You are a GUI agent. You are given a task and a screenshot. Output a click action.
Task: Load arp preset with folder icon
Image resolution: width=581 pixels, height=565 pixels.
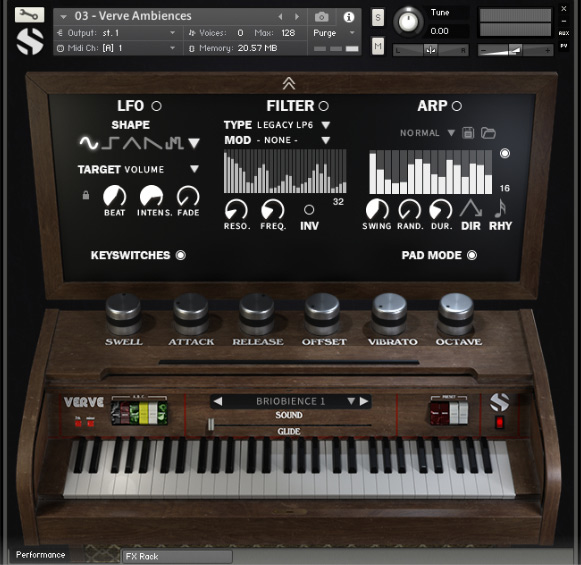coord(488,133)
